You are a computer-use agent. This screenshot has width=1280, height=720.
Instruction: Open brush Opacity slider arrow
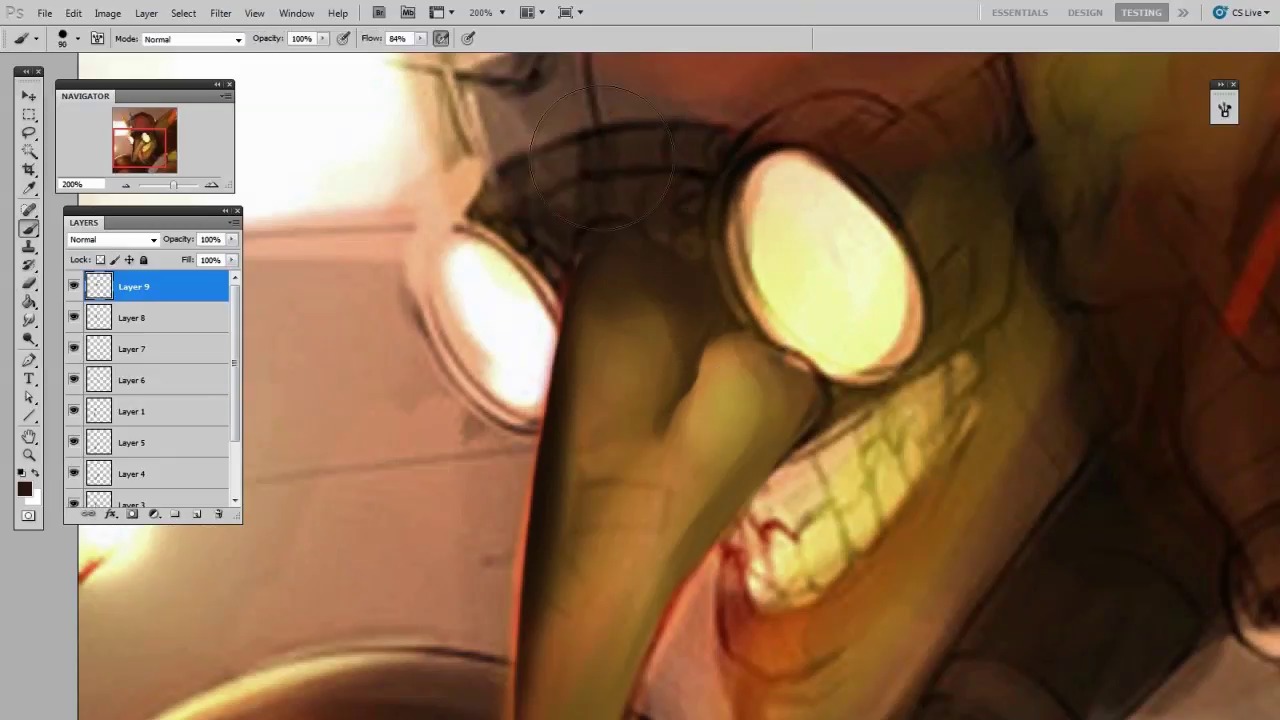point(322,39)
